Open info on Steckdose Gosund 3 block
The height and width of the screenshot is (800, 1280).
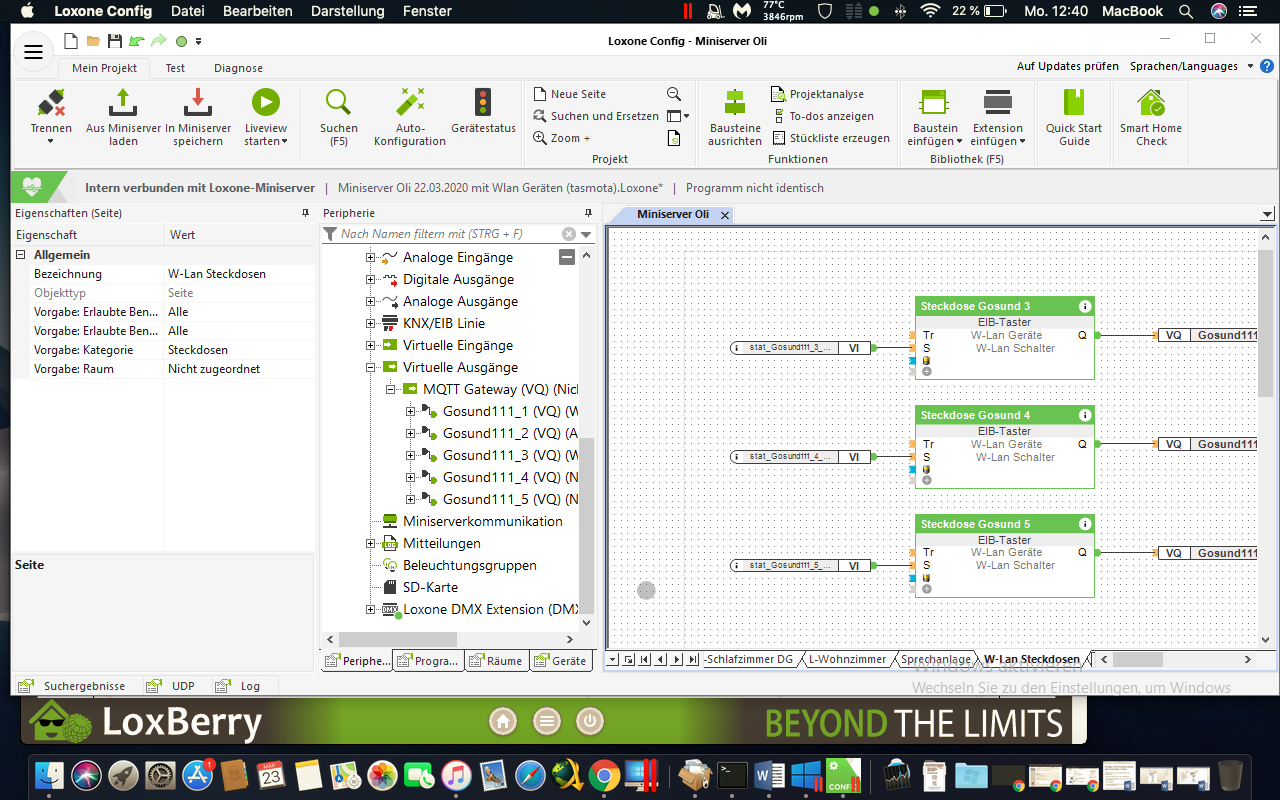coord(1084,306)
